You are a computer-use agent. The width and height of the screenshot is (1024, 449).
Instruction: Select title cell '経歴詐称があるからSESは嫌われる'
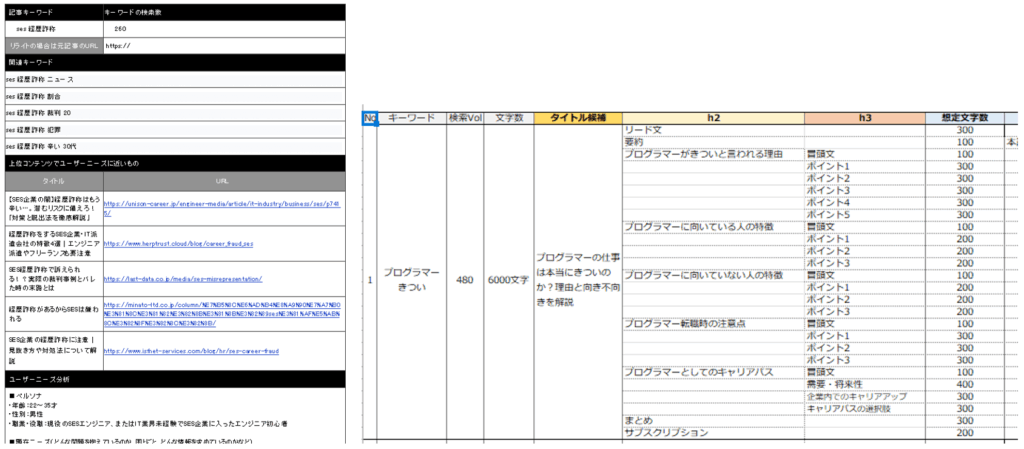pos(54,314)
